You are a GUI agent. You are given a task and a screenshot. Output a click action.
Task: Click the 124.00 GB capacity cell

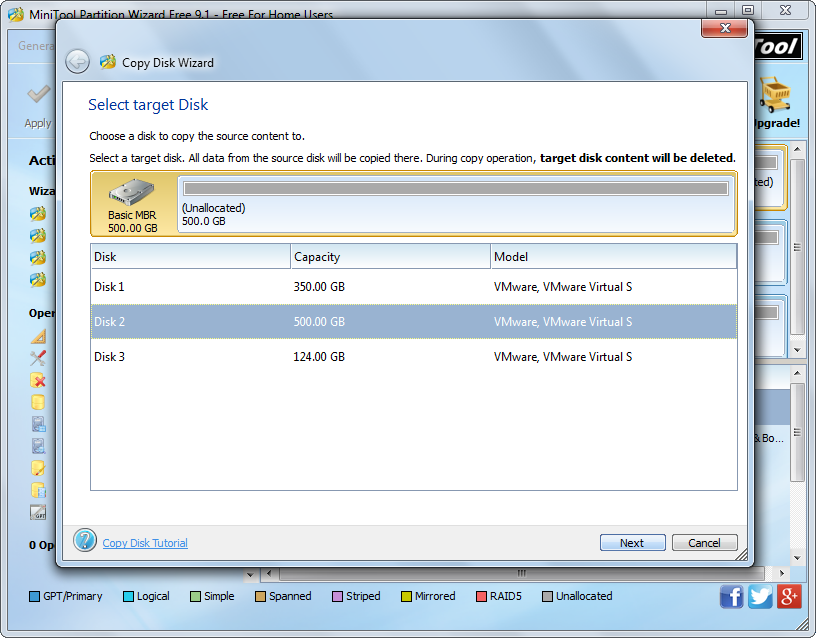tap(319, 356)
